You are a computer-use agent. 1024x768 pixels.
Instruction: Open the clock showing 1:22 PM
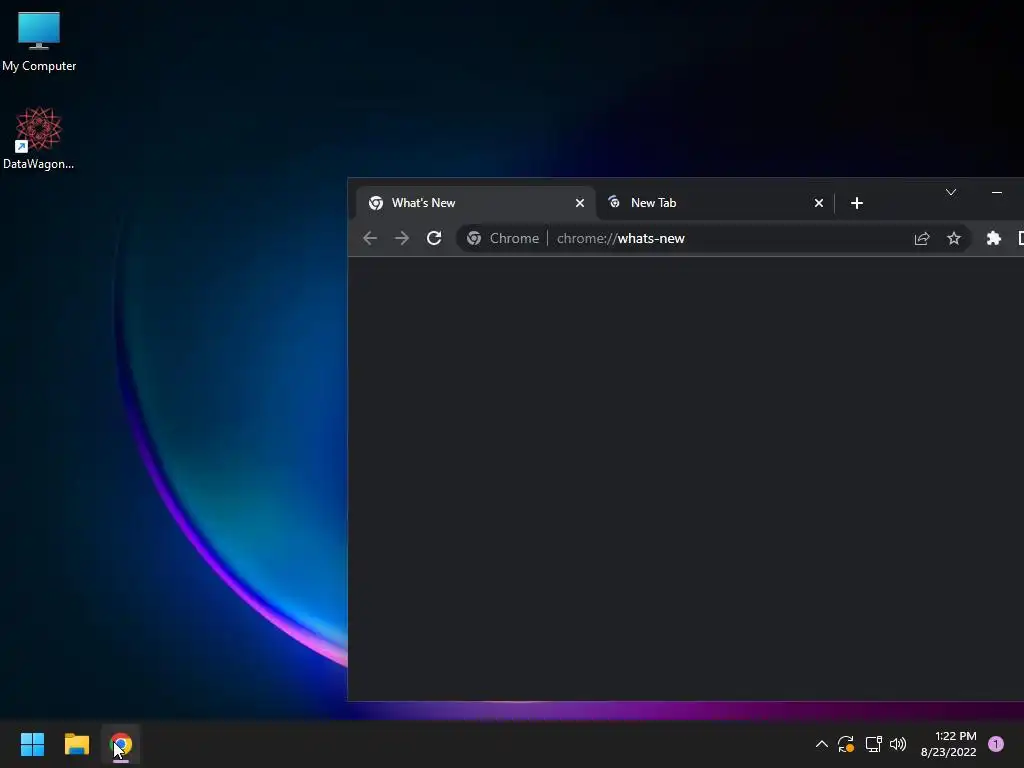pyautogui.click(x=949, y=744)
